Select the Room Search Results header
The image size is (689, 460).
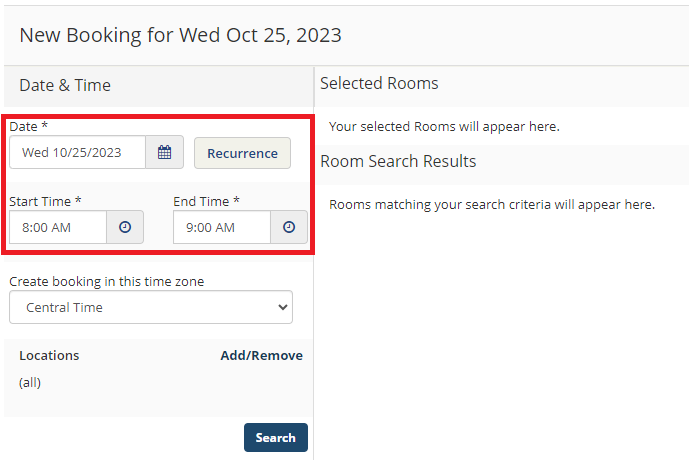(x=398, y=161)
